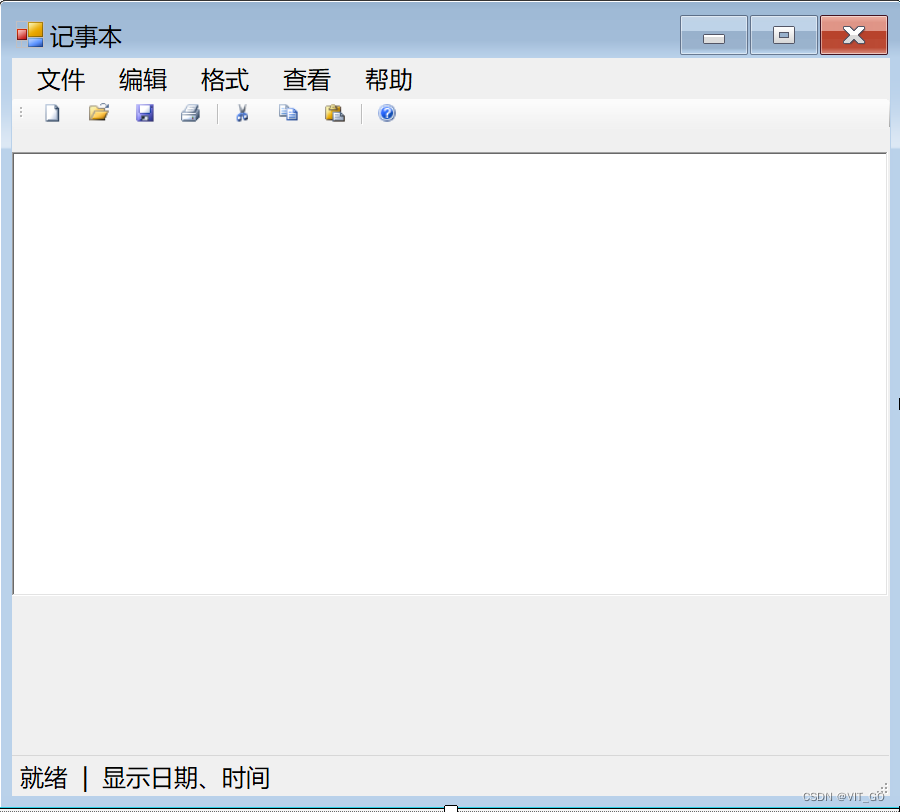Click inside the white text editing area

coord(450,374)
